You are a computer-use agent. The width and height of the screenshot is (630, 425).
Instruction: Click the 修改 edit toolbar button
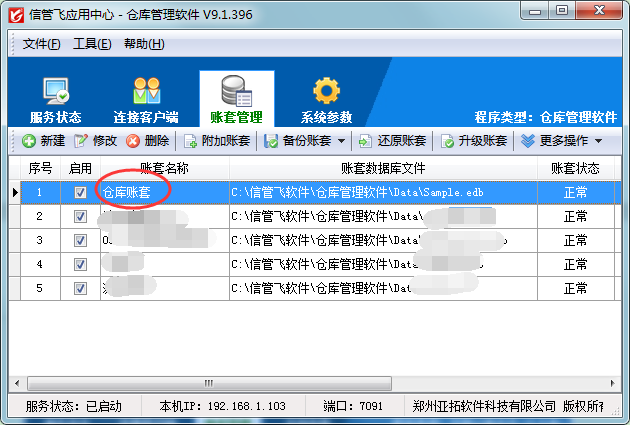click(96, 141)
